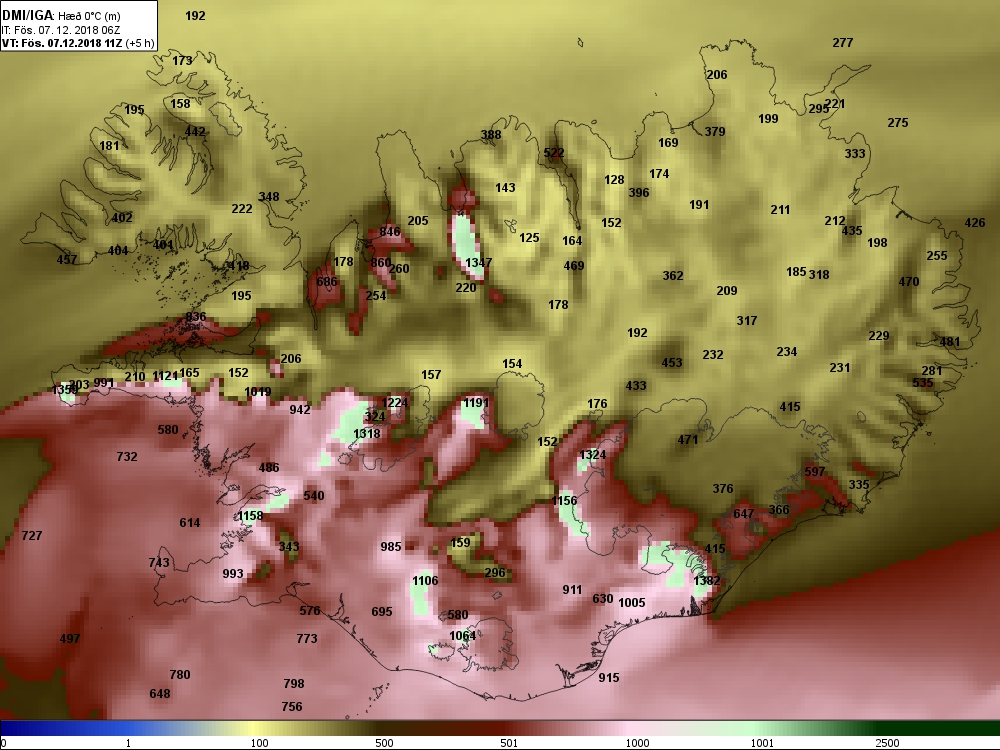Screen dimensions: 1000x750
Task: Click the map value "985"
Action: (390, 547)
